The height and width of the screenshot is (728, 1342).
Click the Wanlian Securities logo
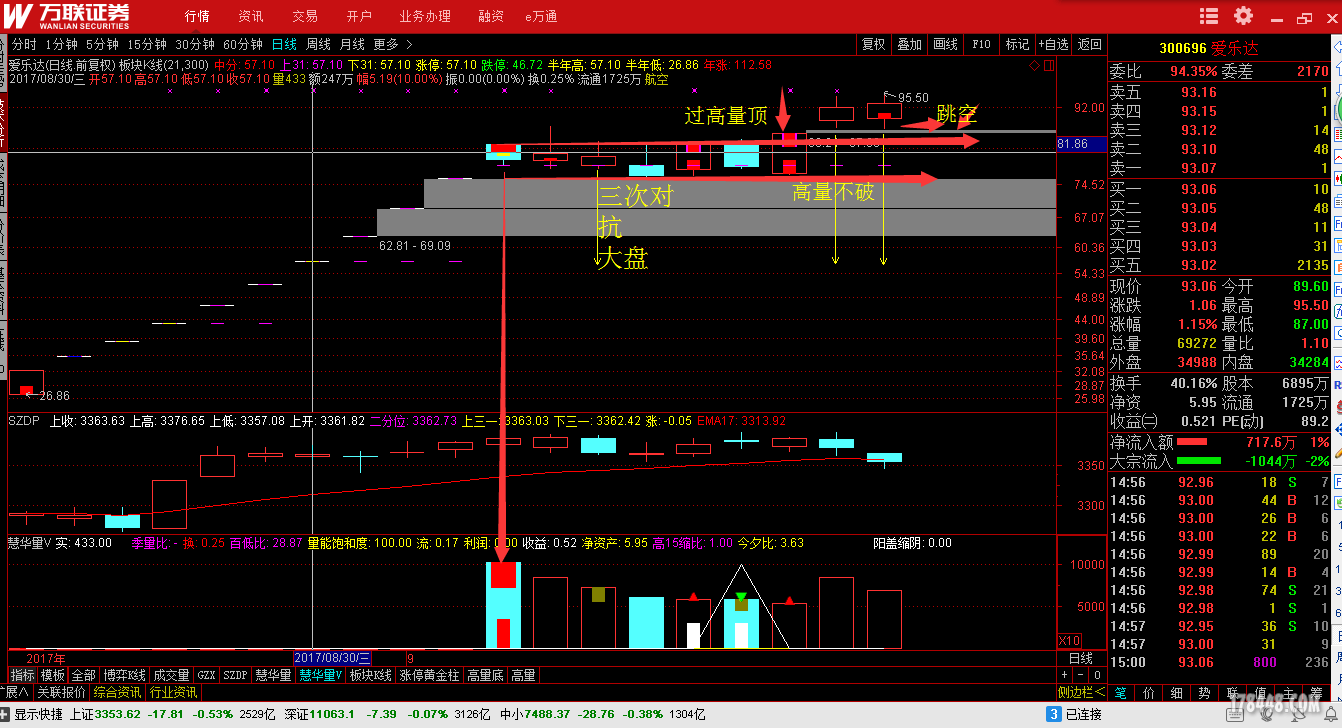68,16
